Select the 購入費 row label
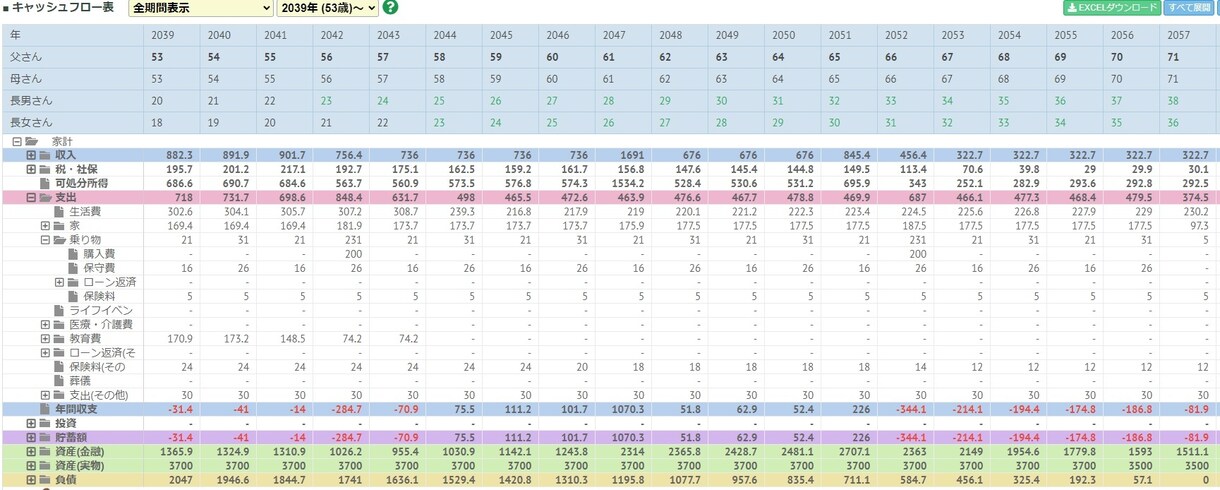The width and height of the screenshot is (1220, 490). (x=99, y=254)
